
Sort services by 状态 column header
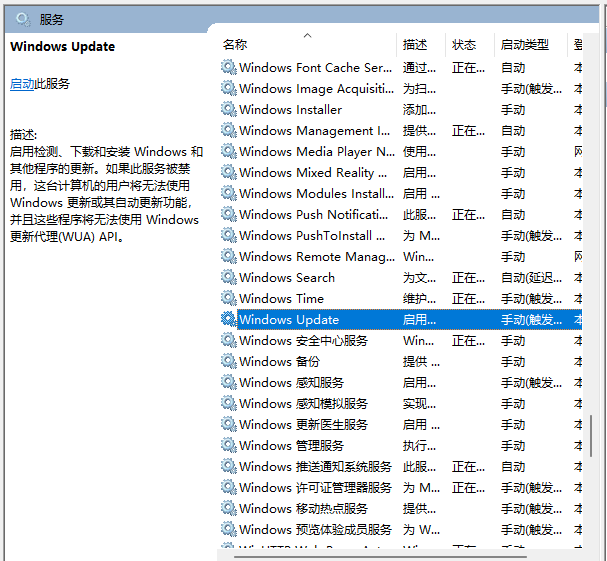click(464, 45)
